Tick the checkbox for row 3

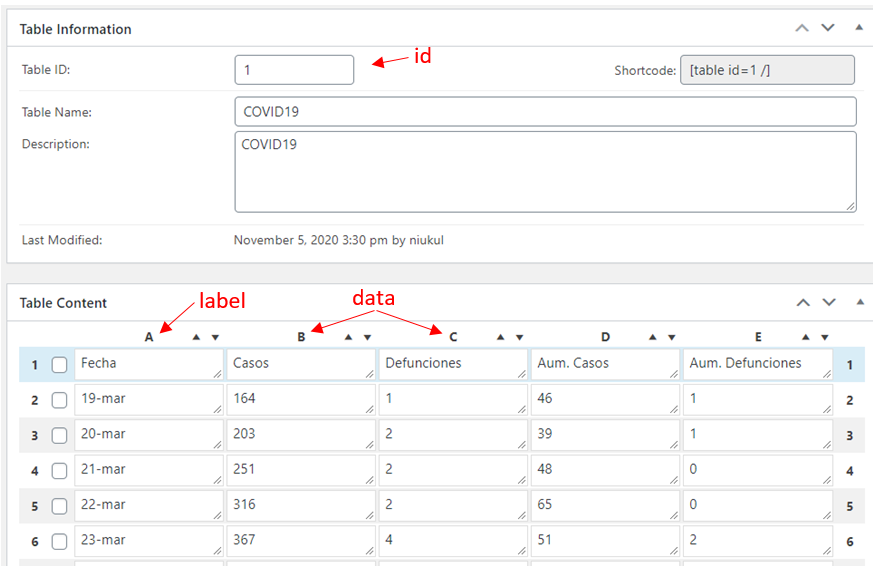(60, 435)
